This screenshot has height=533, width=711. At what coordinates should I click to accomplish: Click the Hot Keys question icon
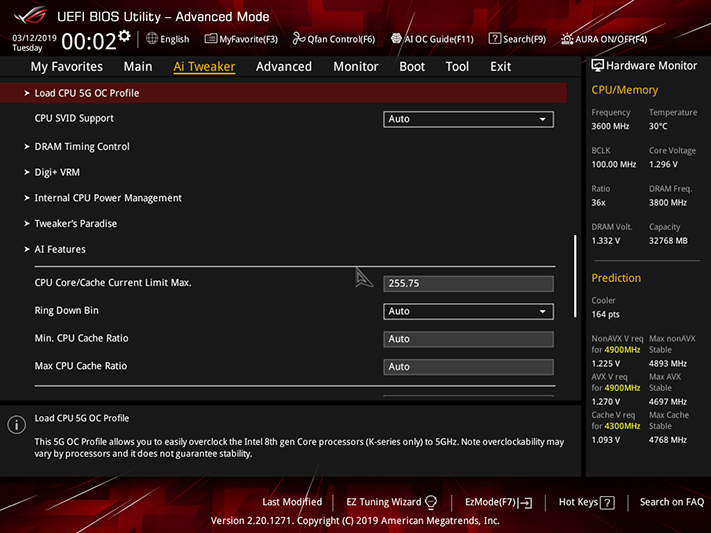[607, 503]
